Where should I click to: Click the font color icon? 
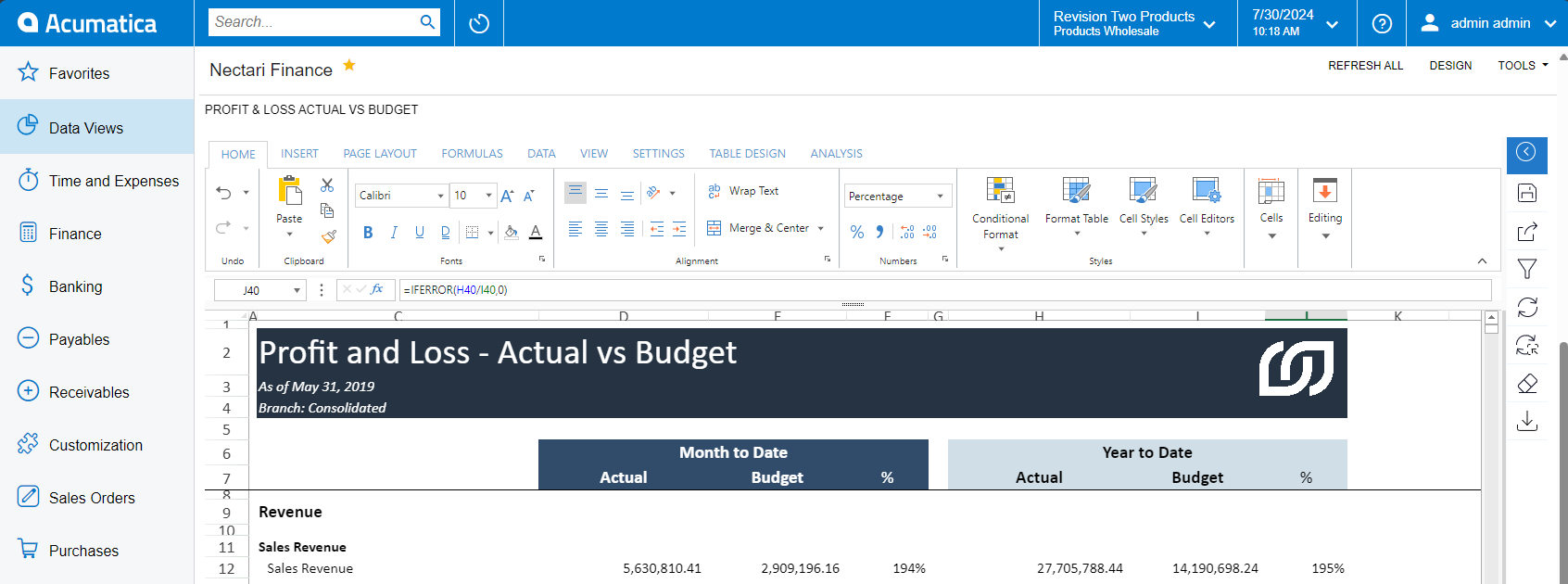(x=536, y=233)
